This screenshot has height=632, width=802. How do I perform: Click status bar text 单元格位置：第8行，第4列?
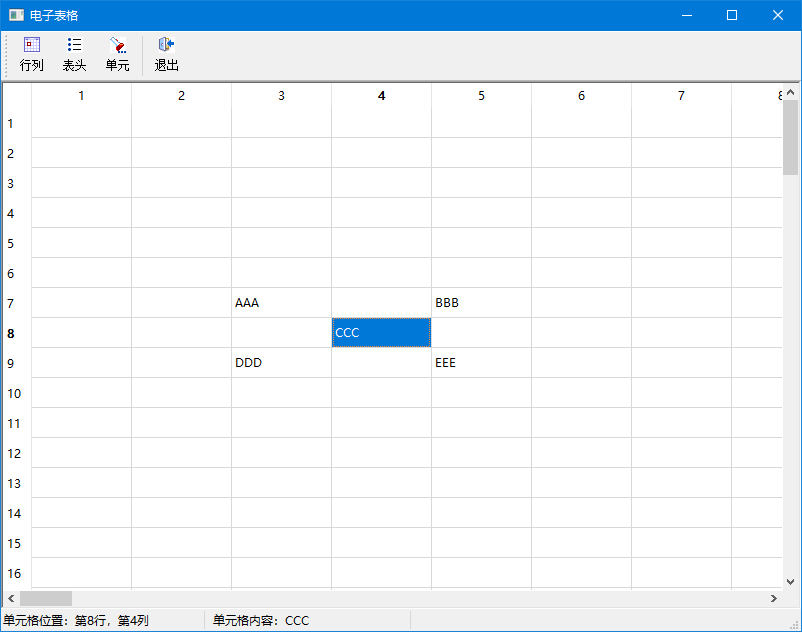point(76,620)
